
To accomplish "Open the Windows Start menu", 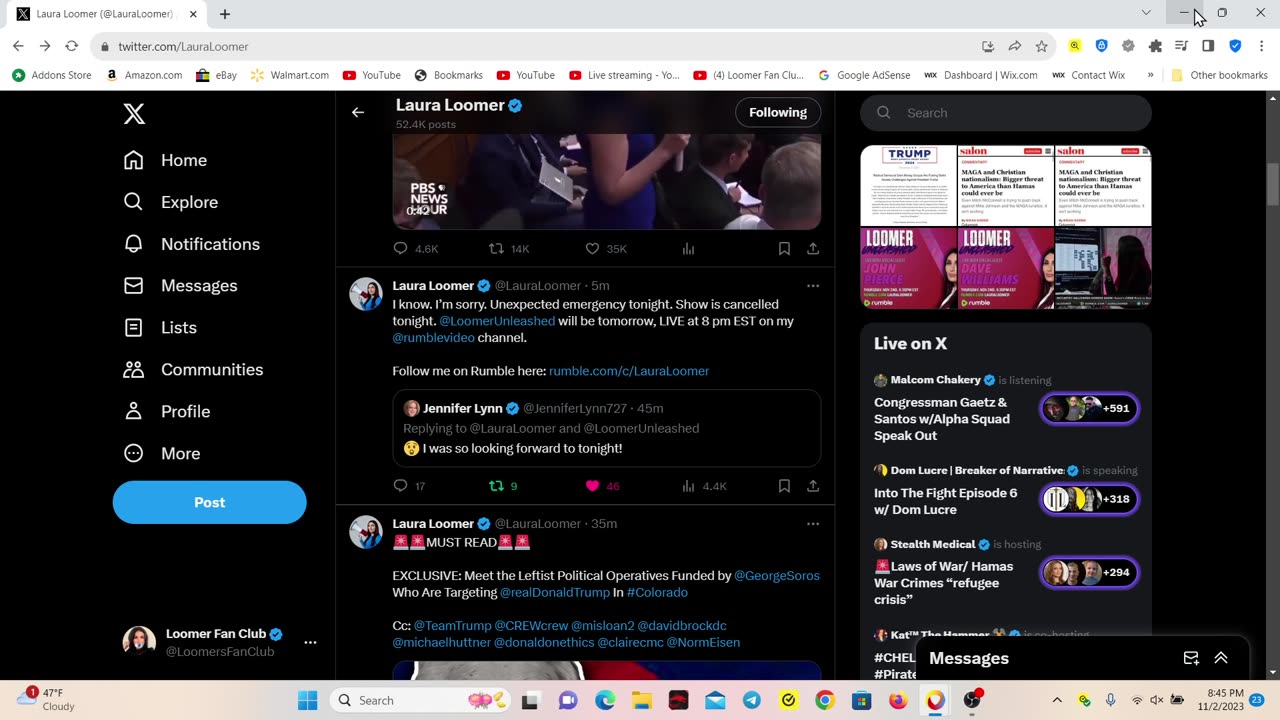I will tap(307, 700).
